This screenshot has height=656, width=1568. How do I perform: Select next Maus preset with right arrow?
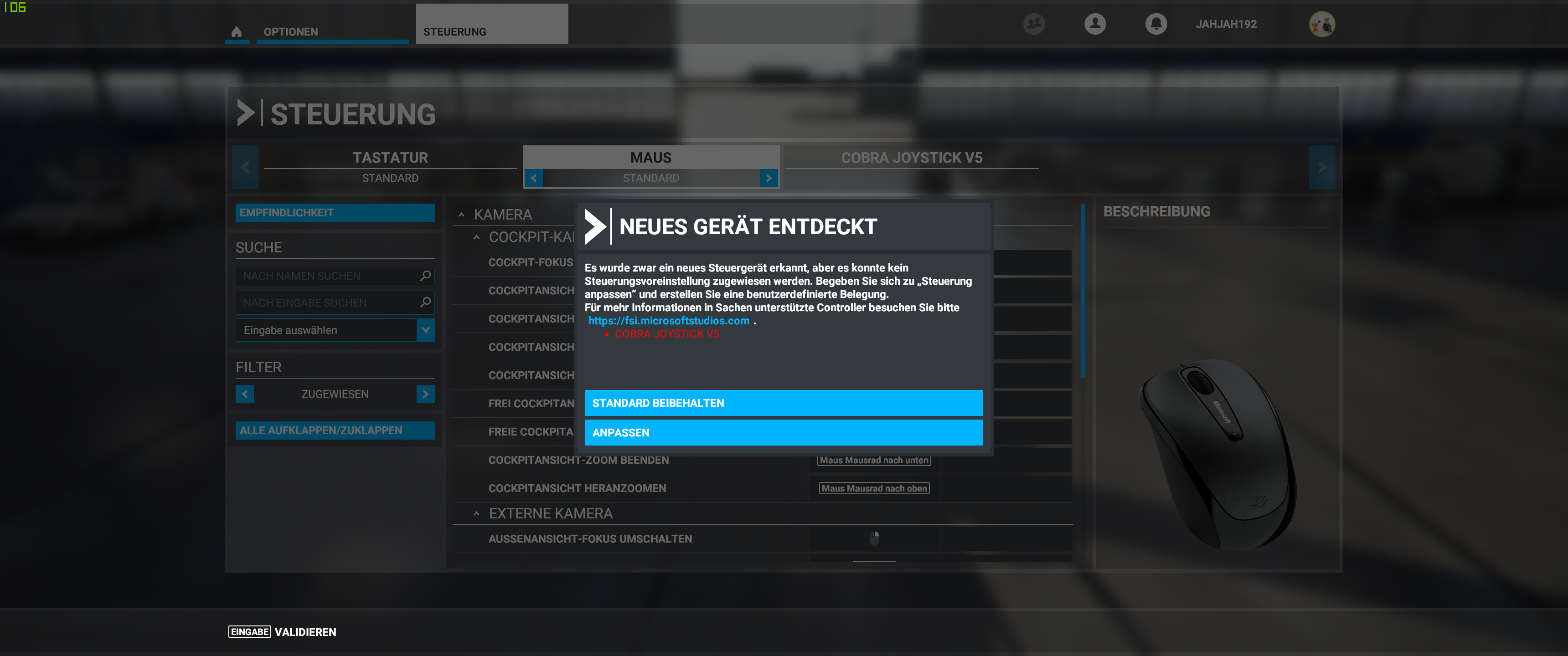(769, 178)
